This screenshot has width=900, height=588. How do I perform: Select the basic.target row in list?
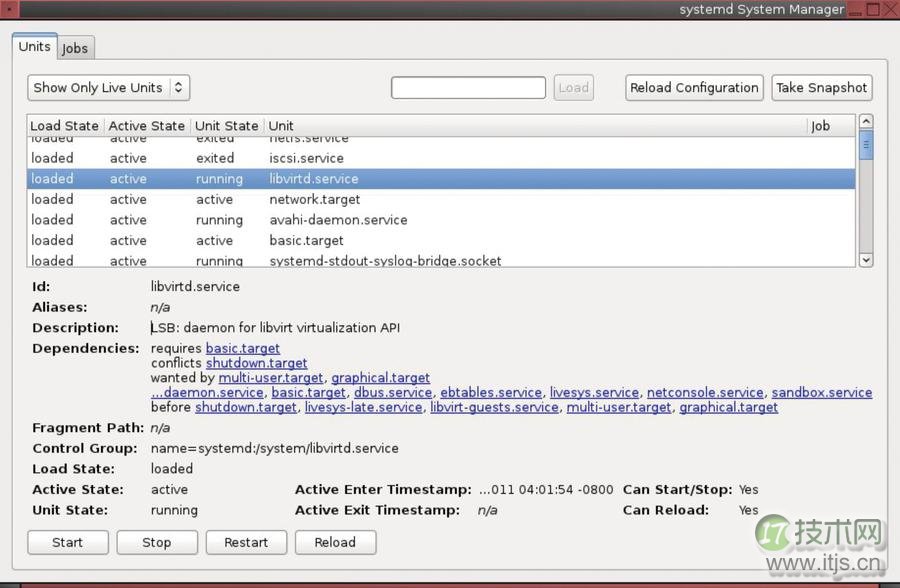coord(441,241)
